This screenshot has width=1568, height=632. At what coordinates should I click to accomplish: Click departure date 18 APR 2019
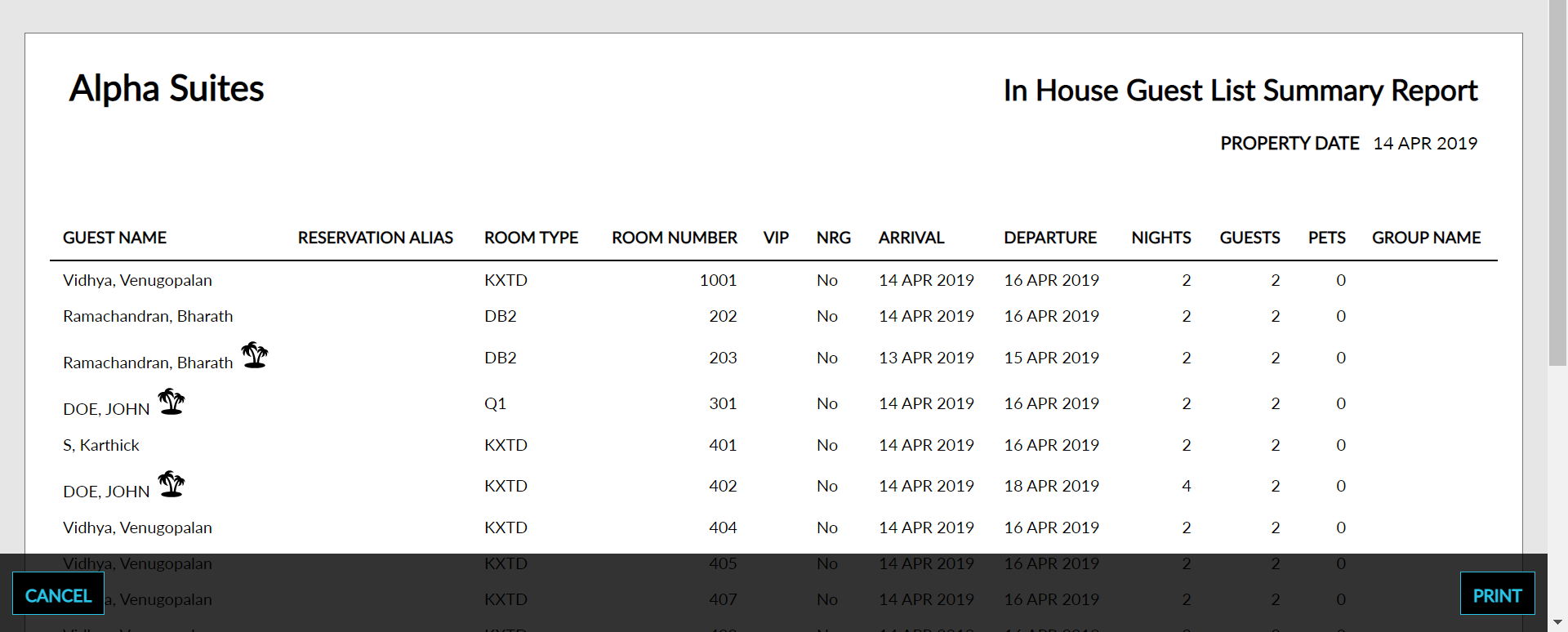[x=1051, y=486]
